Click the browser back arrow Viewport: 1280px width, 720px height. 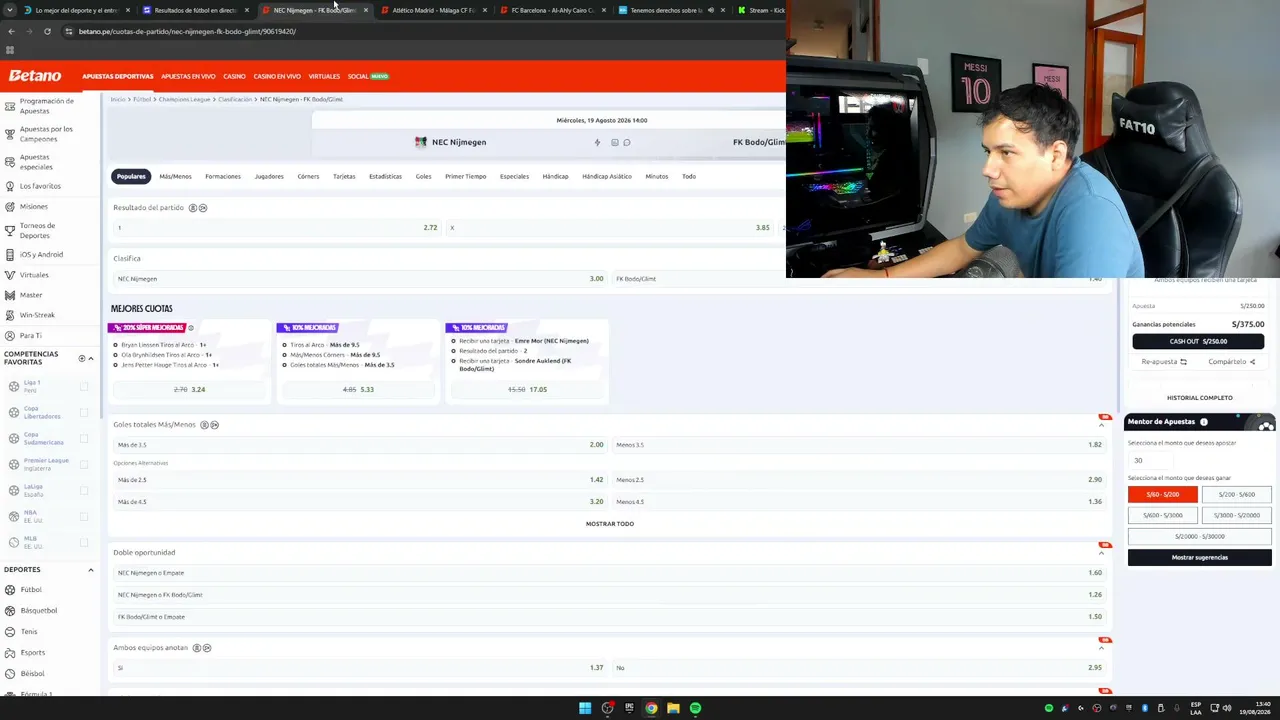pyautogui.click(x=11, y=31)
